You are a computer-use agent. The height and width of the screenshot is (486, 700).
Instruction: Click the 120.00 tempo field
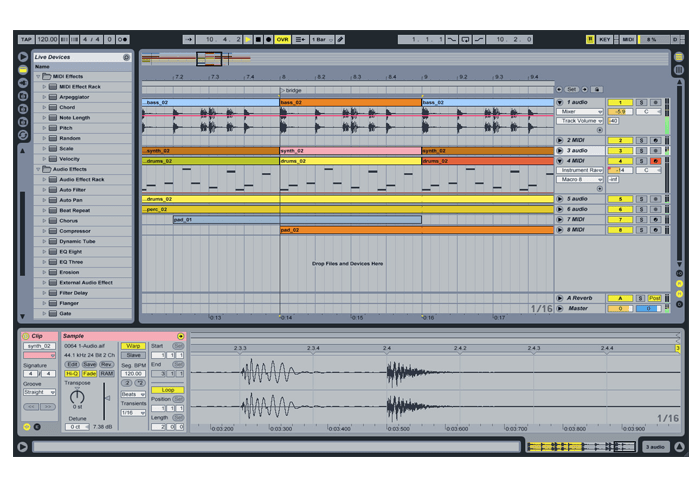tap(47, 39)
